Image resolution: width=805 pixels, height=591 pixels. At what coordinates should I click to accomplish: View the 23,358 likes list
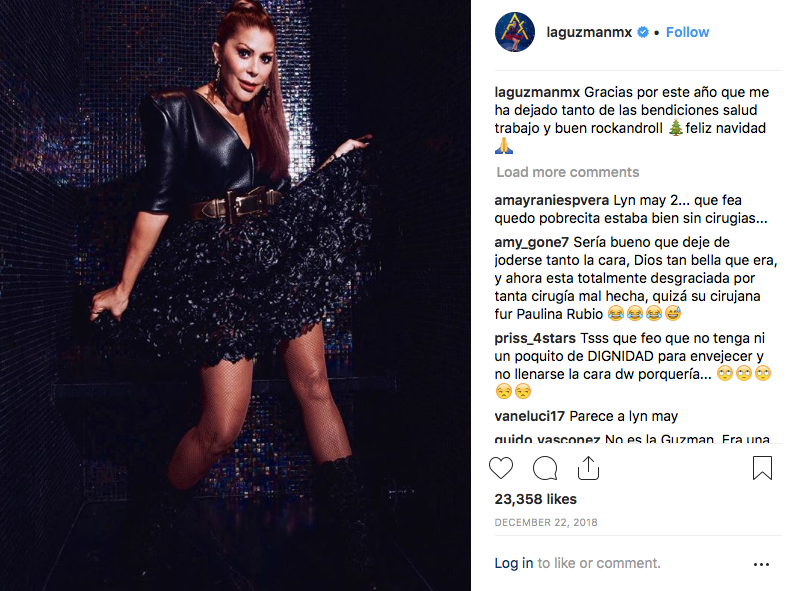(x=535, y=499)
